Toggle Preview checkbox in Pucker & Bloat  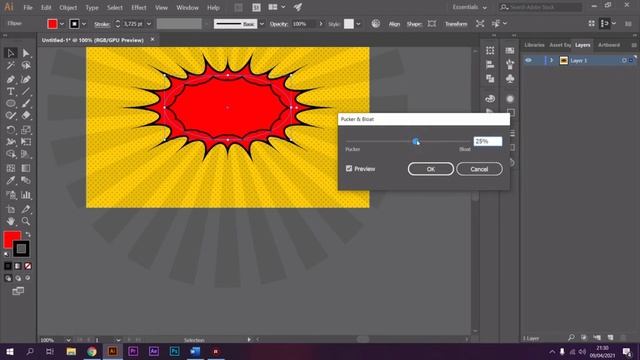349,169
